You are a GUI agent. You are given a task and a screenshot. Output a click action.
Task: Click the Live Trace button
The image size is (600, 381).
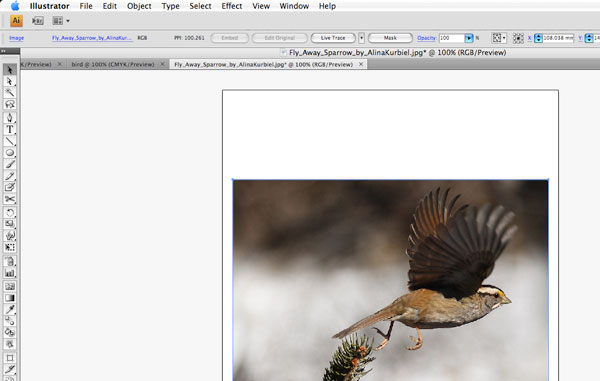333,38
